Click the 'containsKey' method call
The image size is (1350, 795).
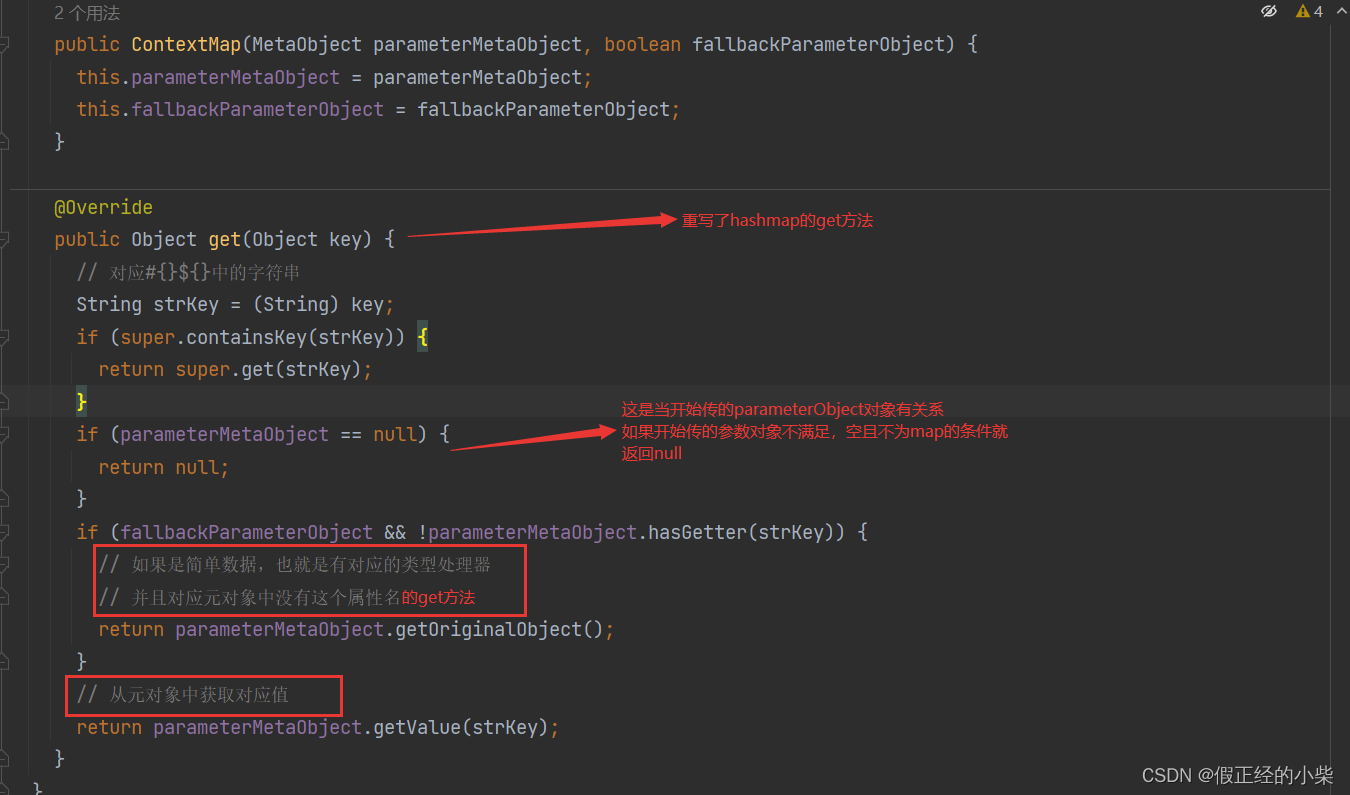coord(247,338)
